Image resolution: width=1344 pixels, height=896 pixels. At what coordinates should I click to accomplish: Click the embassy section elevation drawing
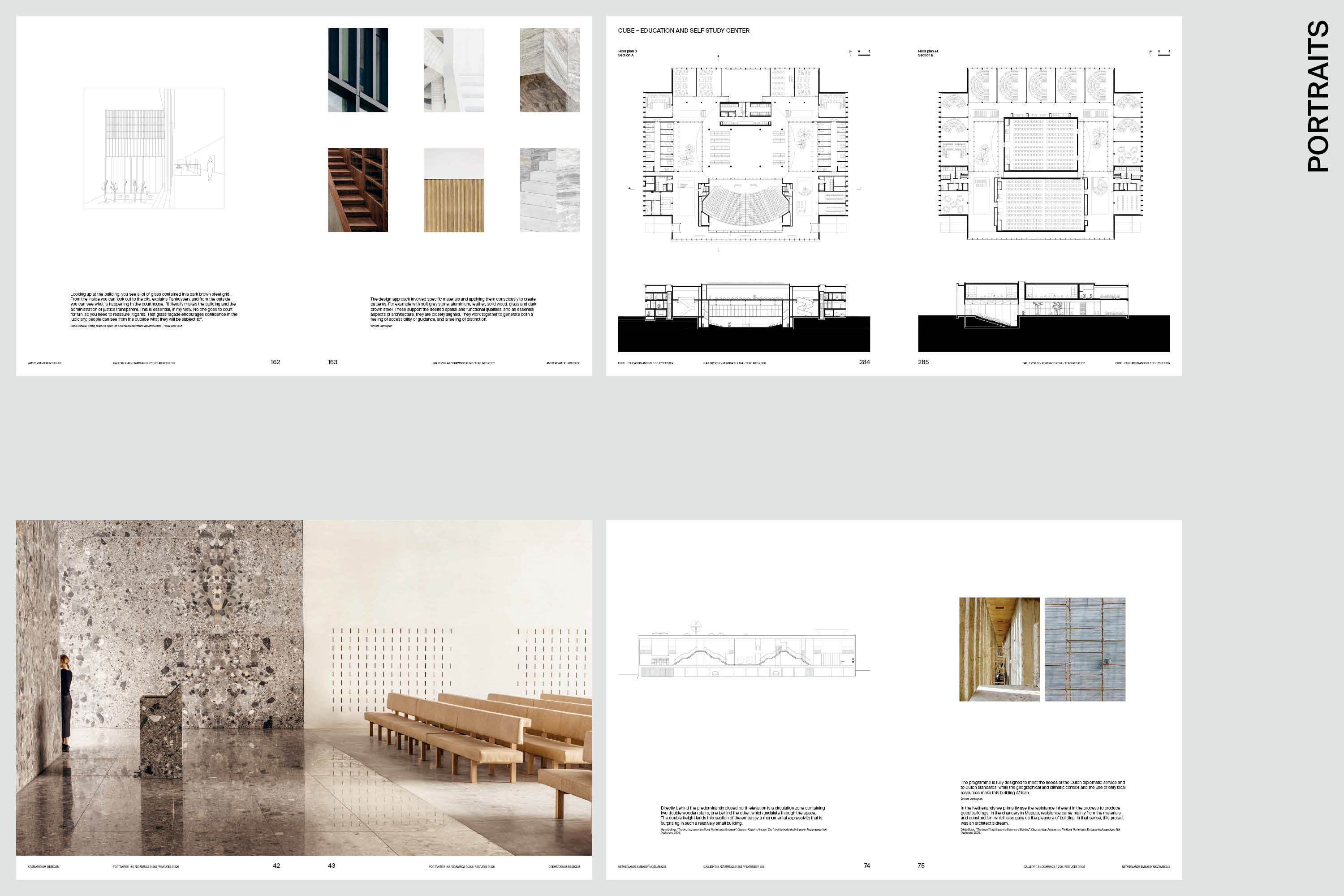(746, 655)
